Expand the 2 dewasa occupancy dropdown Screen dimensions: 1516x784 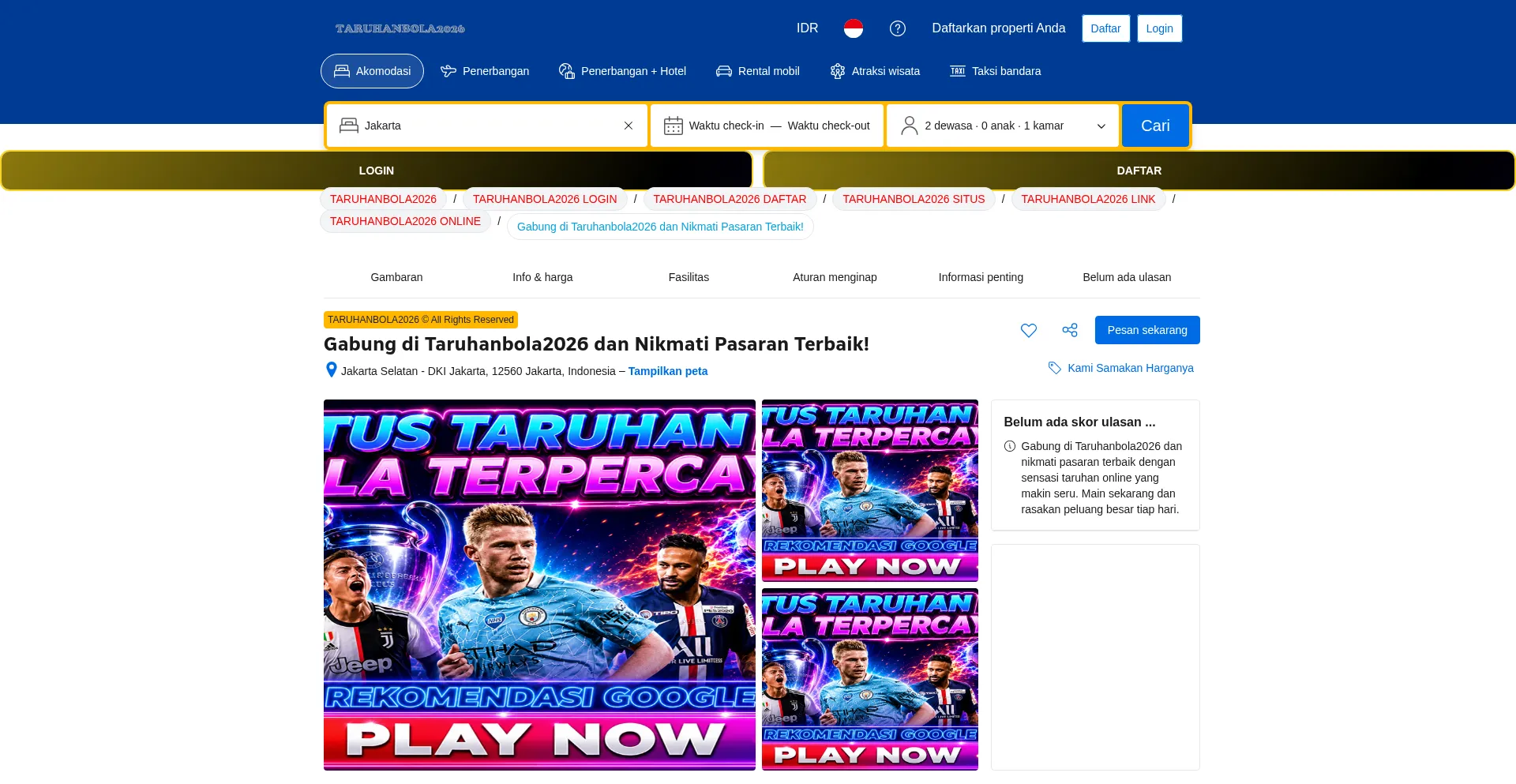pos(1002,126)
